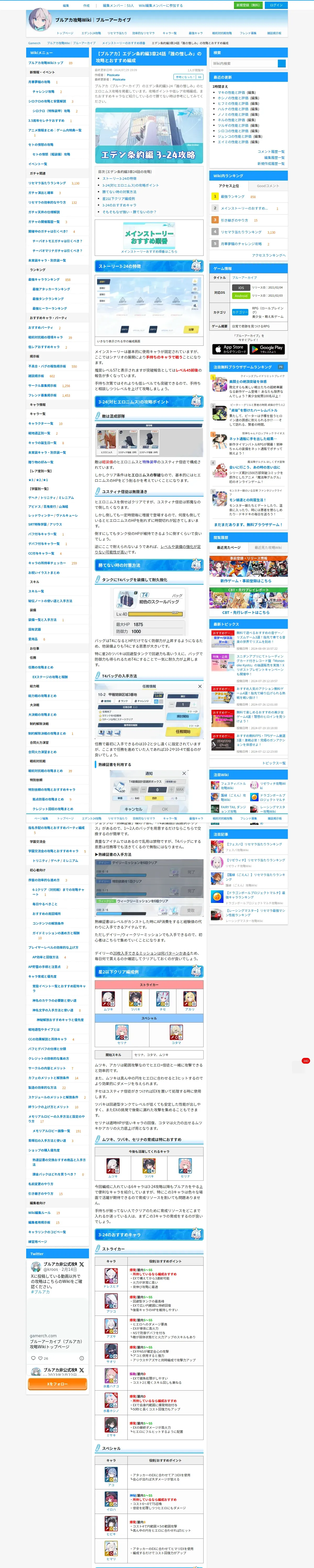Open 最強キャラランキング in the sidebar menu
The height and width of the screenshot is (1568, 314).
[x=44, y=279]
